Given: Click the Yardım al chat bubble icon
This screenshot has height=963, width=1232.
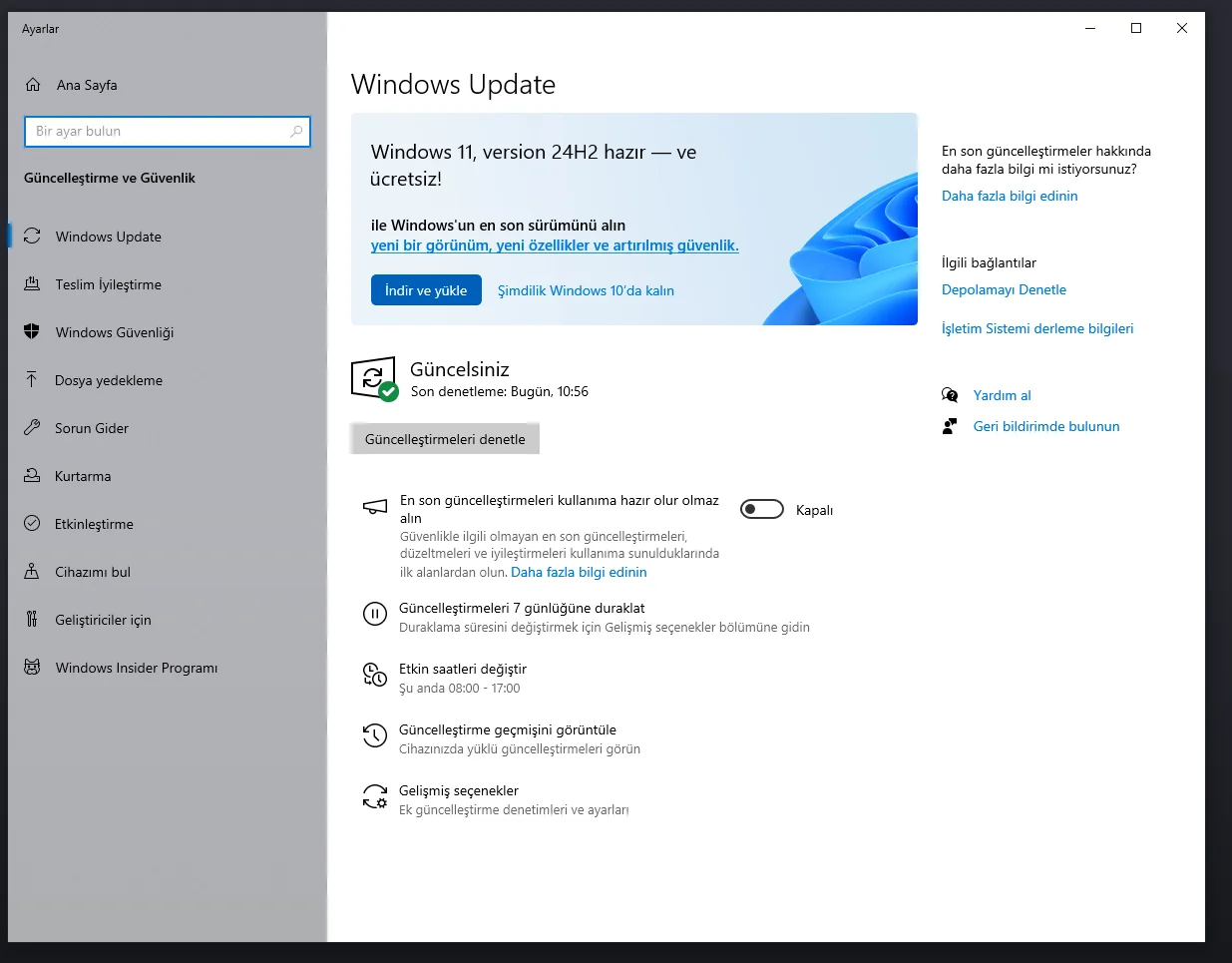Looking at the screenshot, I should click(x=950, y=395).
